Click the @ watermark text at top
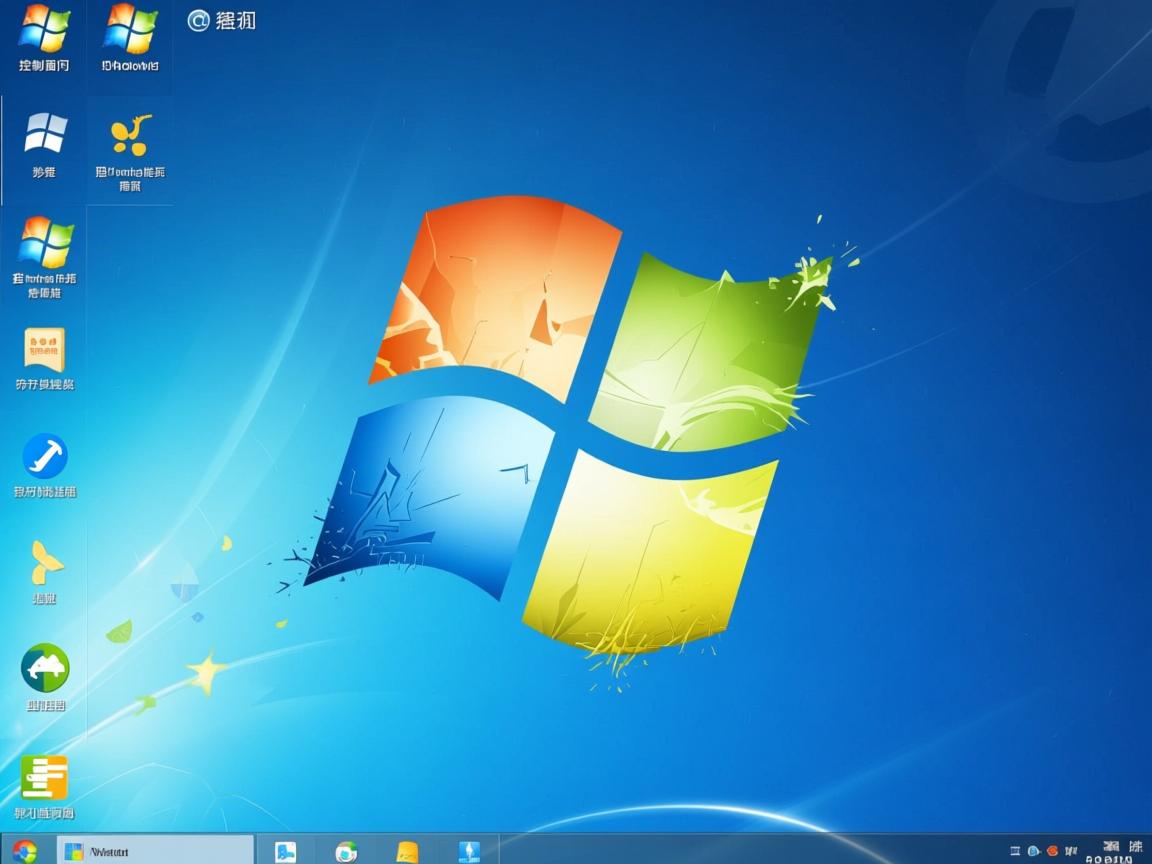 click(x=222, y=20)
